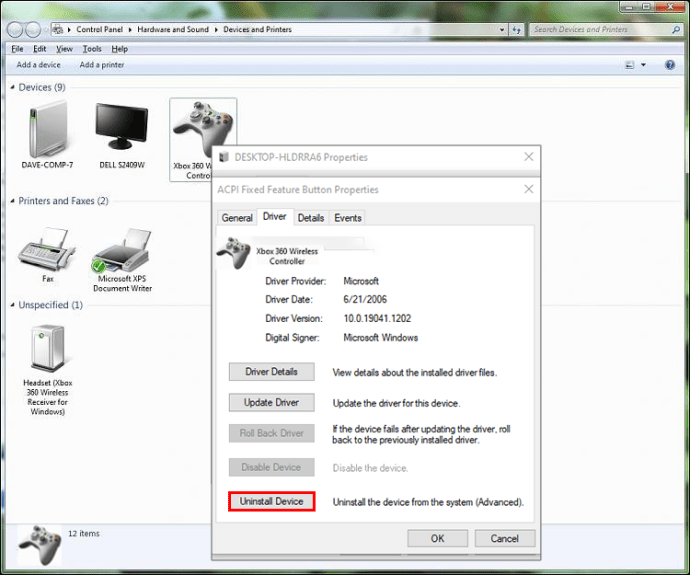Collapse the Printers and Faxes (2) group
Screen dimensions: 690x575
tap(12, 201)
